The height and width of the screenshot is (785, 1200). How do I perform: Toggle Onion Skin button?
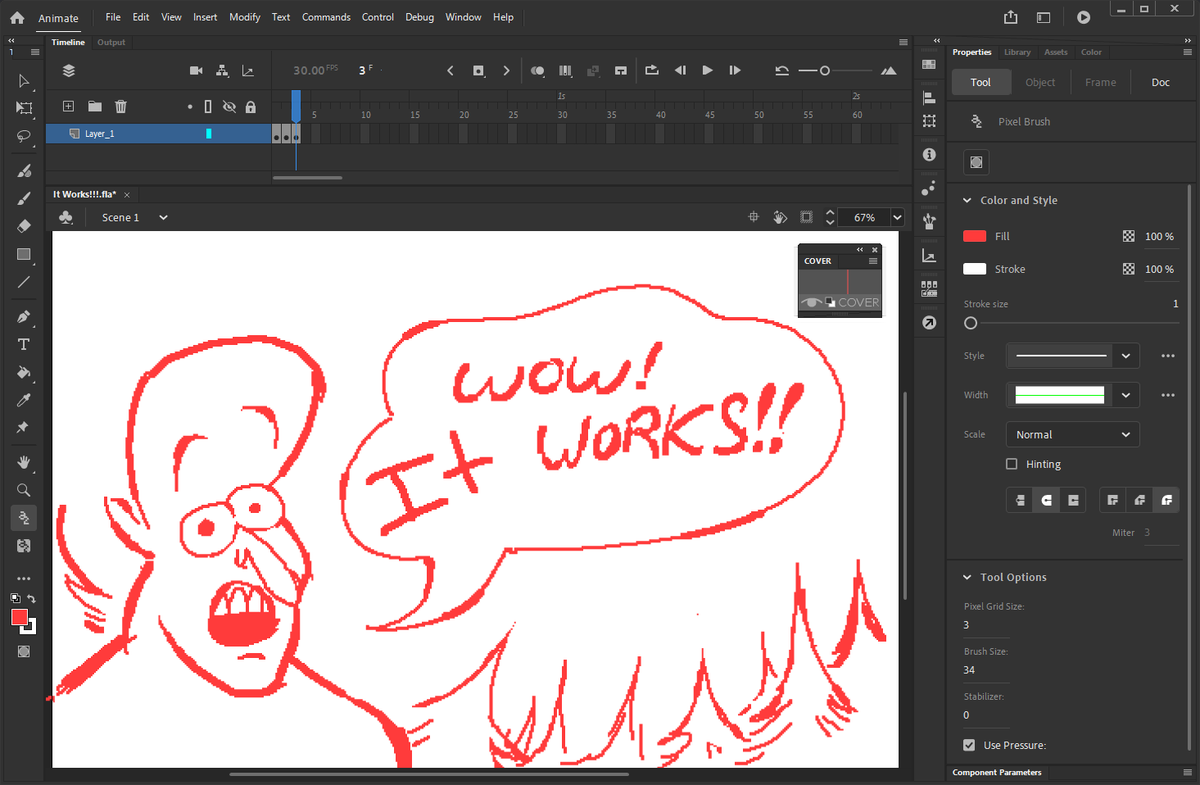pyautogui.click(x=538, y=71)
